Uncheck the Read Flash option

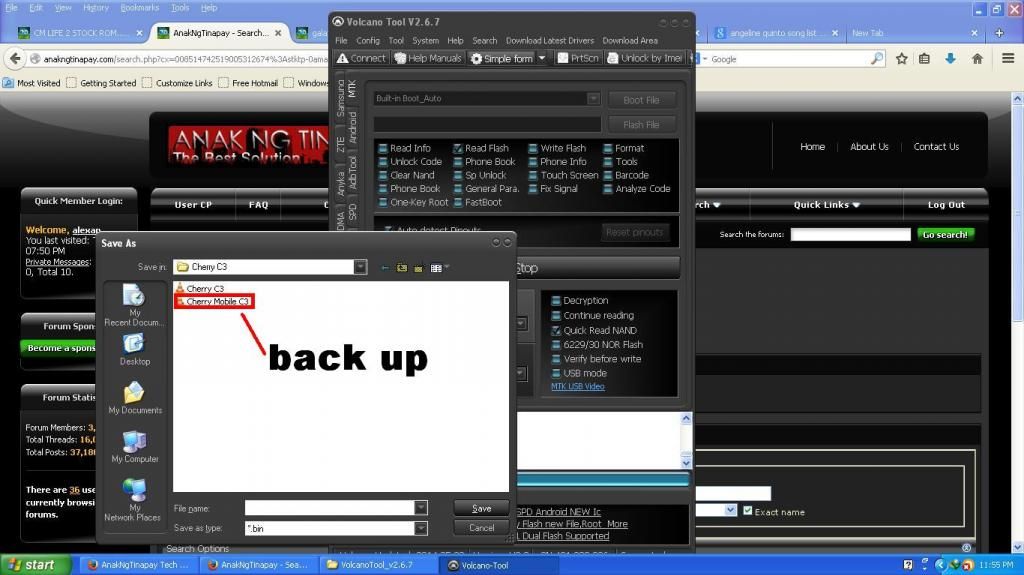click(459, 148)
